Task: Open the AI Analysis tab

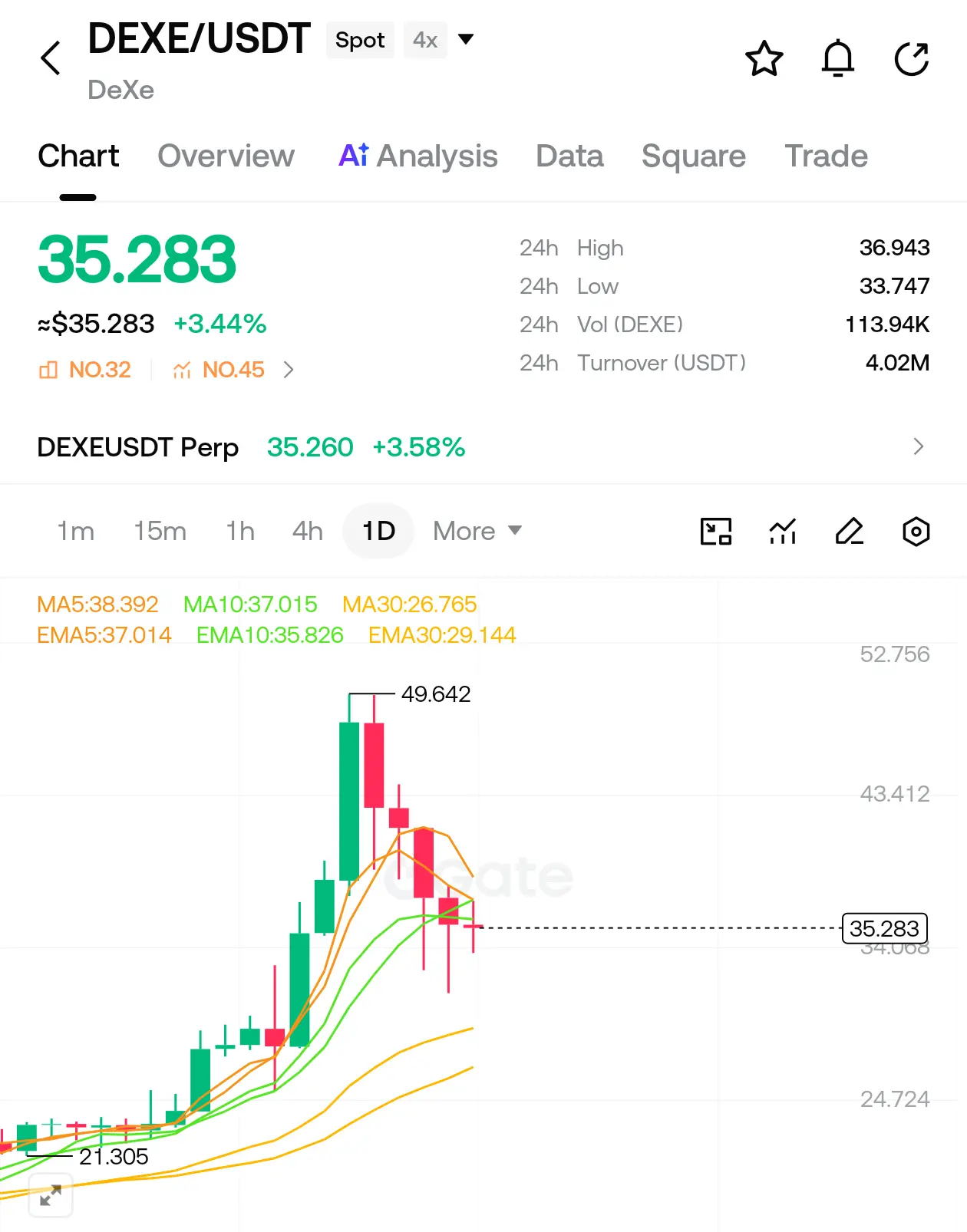Action: click(418, 156)
